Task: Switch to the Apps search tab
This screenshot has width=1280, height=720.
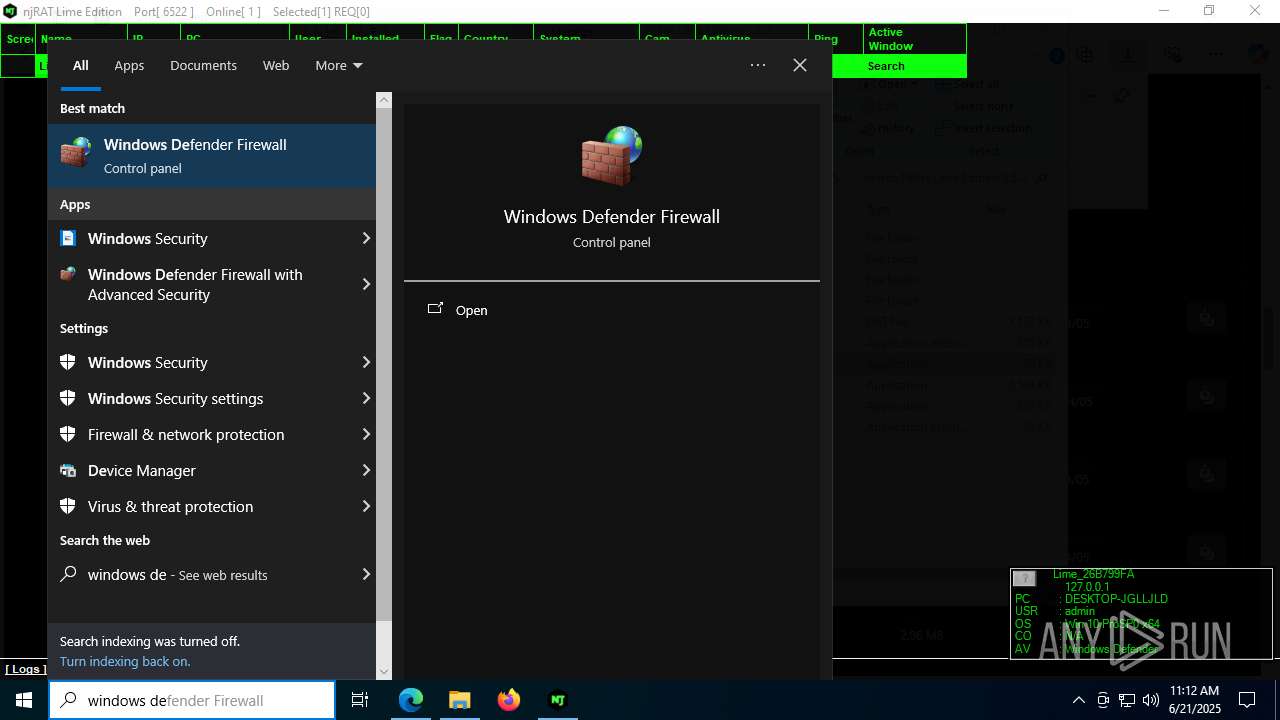Action: coord(129,65)
